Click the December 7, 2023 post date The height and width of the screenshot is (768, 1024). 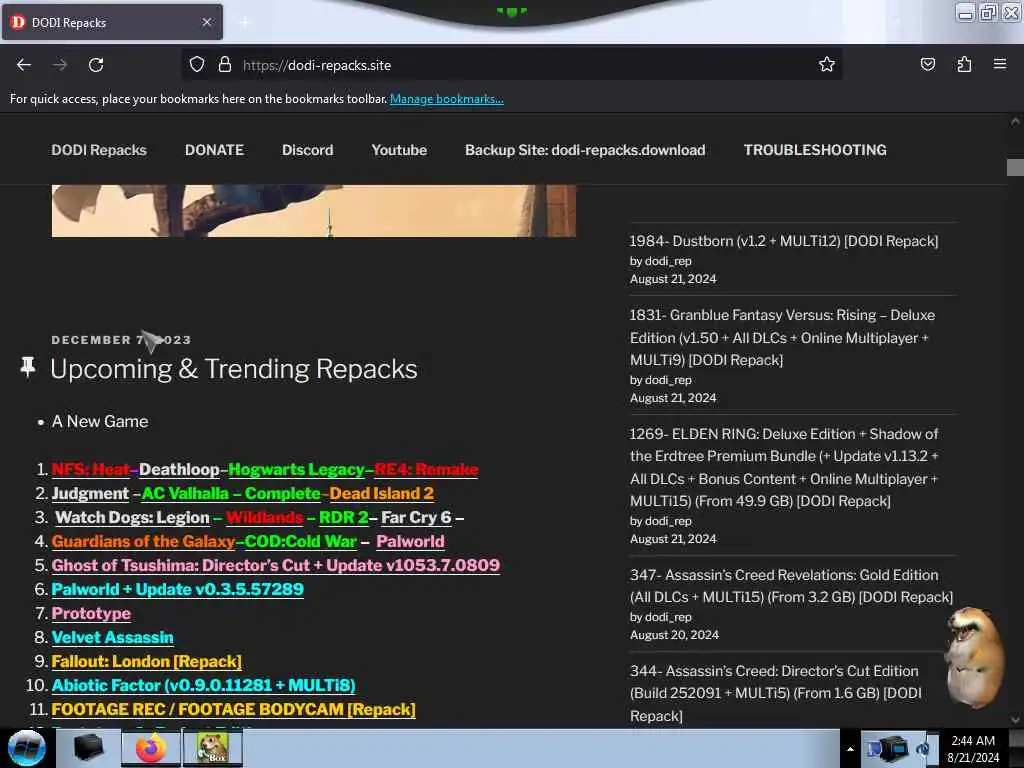tap(121, 340)
